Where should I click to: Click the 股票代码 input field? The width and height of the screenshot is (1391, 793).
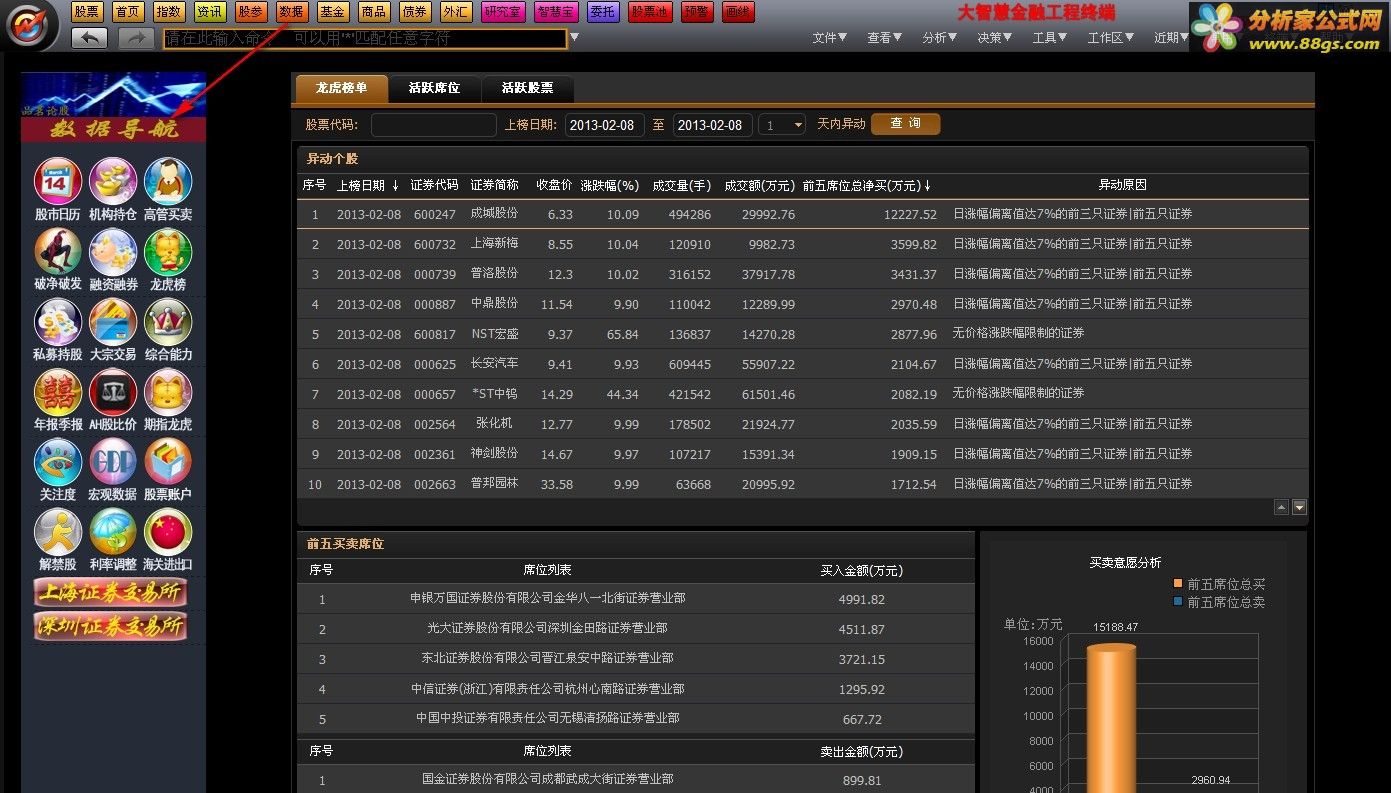[433, 125]
